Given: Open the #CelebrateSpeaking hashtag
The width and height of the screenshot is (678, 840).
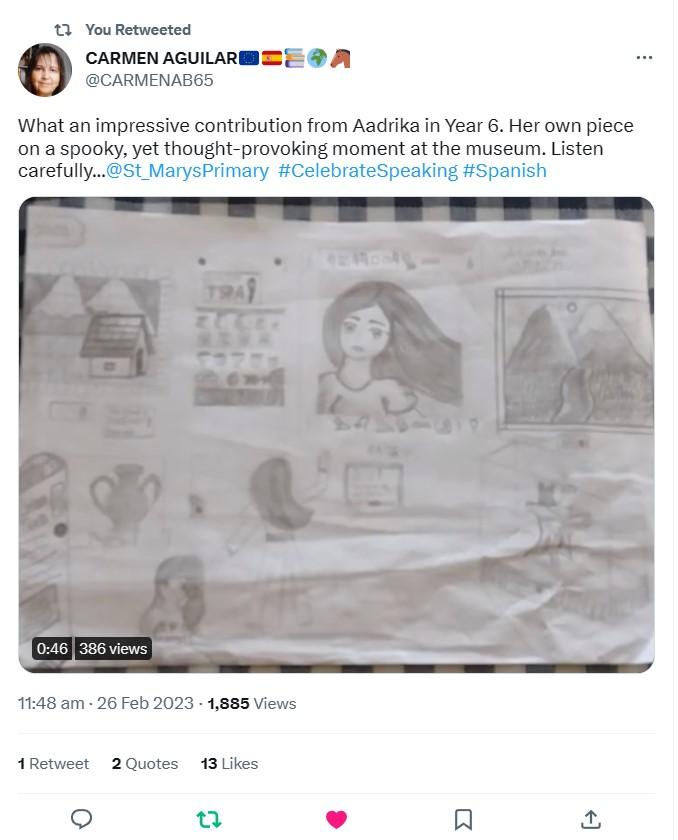Looking at the screenshot, I should [367, 171].
